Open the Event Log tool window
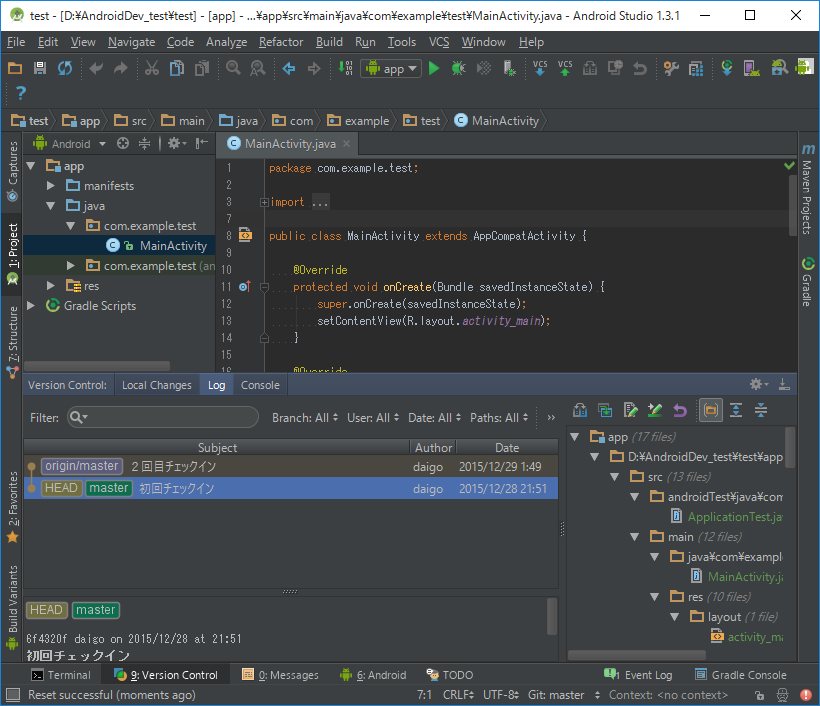The image size is (820, 706). tap(638, 675)
